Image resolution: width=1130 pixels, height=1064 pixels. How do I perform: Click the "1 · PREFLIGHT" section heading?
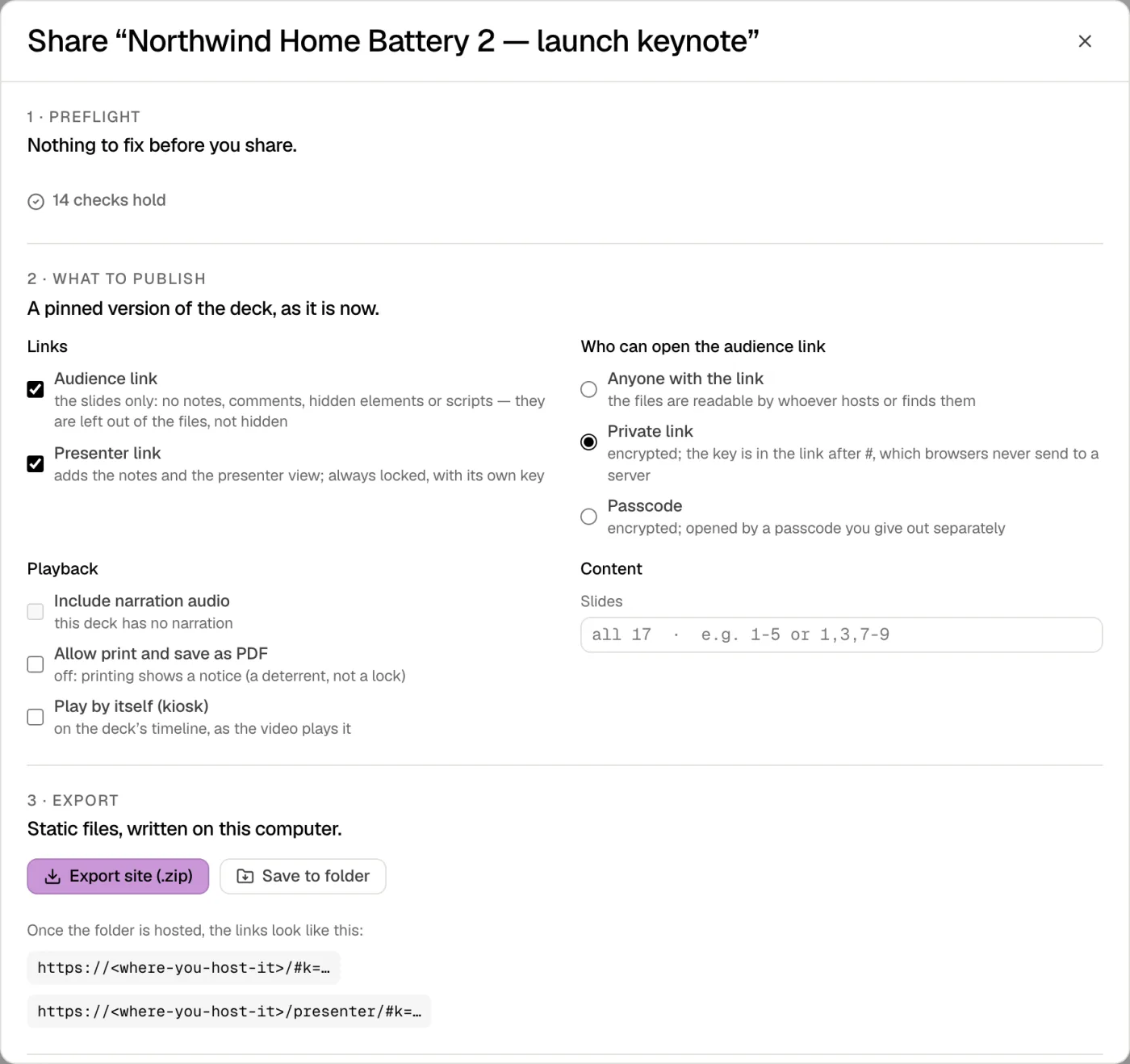tap(84, 117)
